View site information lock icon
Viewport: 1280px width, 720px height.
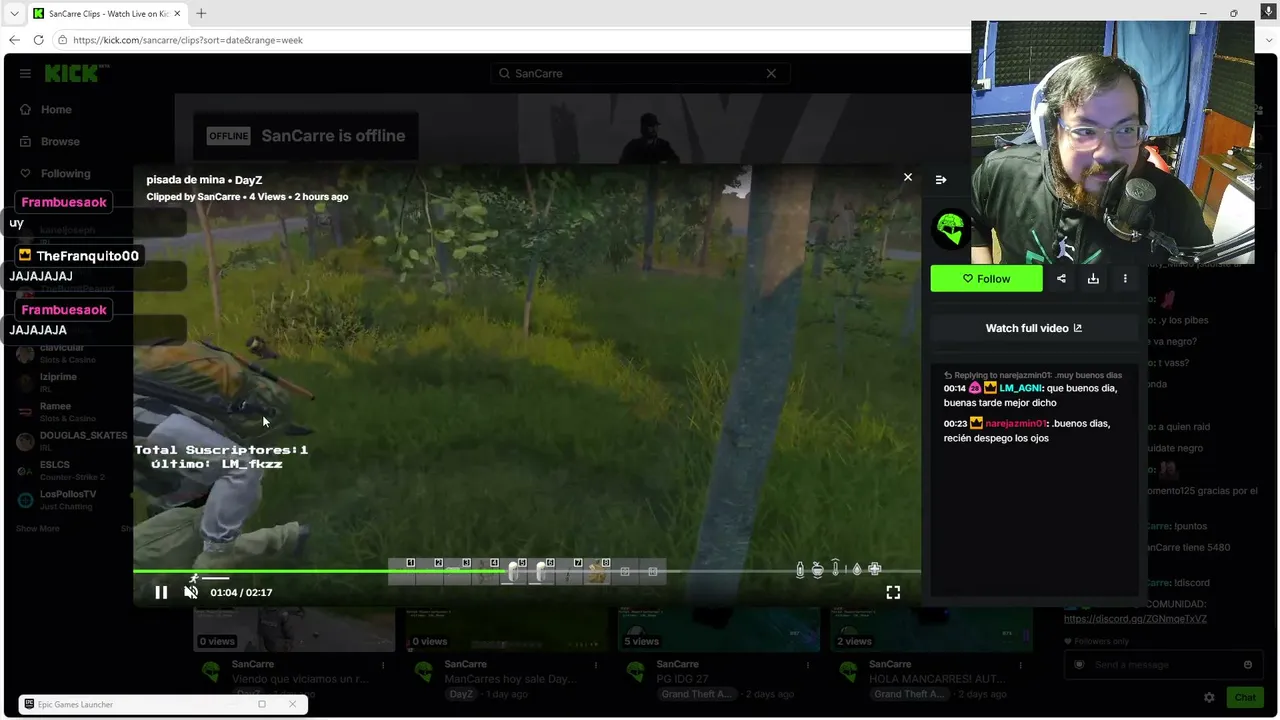[x=62, y=40]
